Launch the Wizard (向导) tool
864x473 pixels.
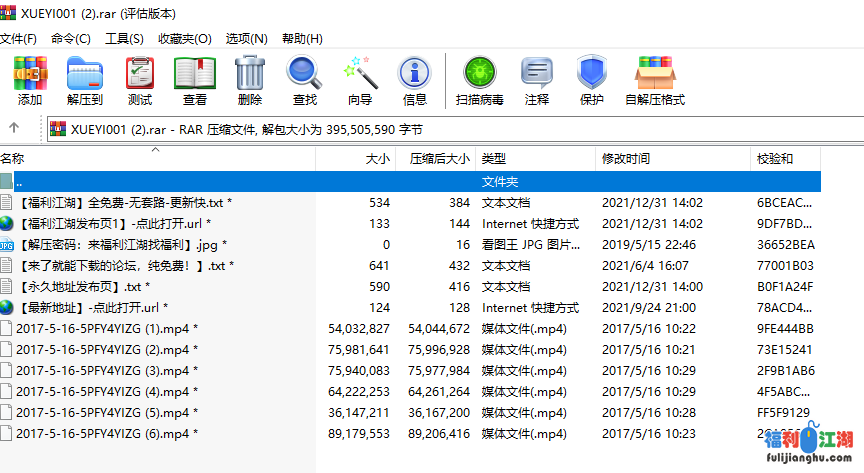[360, 81]
